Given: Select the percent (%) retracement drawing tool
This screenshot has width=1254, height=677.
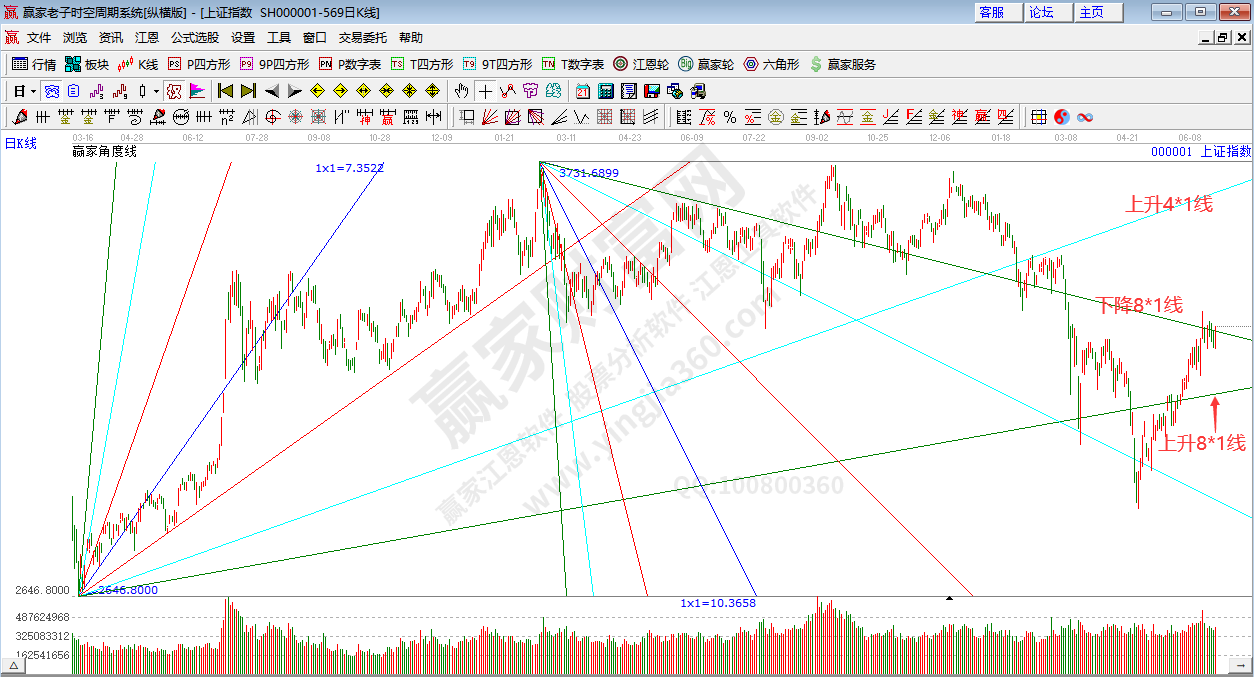Looking at the screenshot, I should (730, 117).
